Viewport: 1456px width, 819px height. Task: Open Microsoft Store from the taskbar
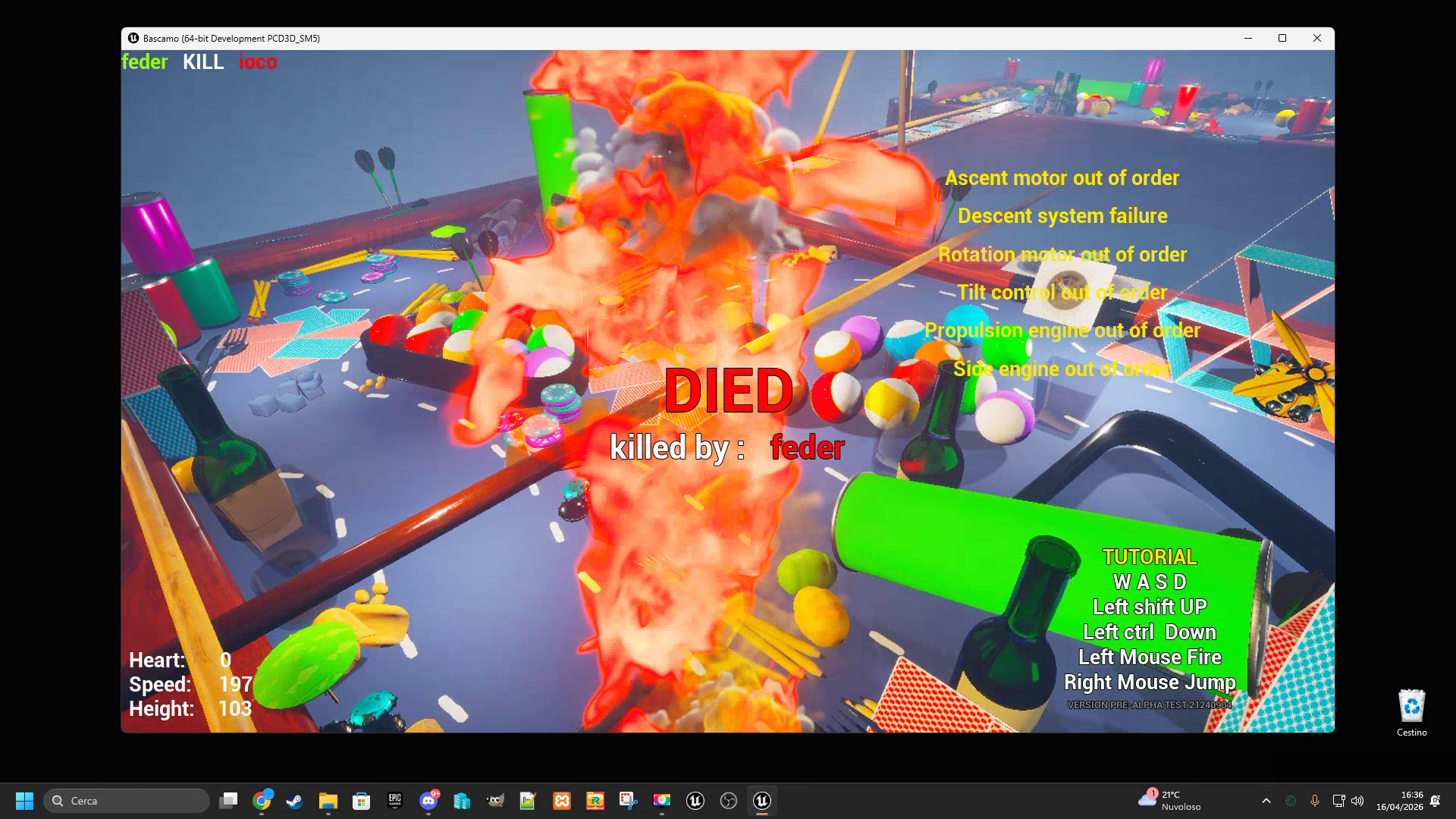[362, 801]
